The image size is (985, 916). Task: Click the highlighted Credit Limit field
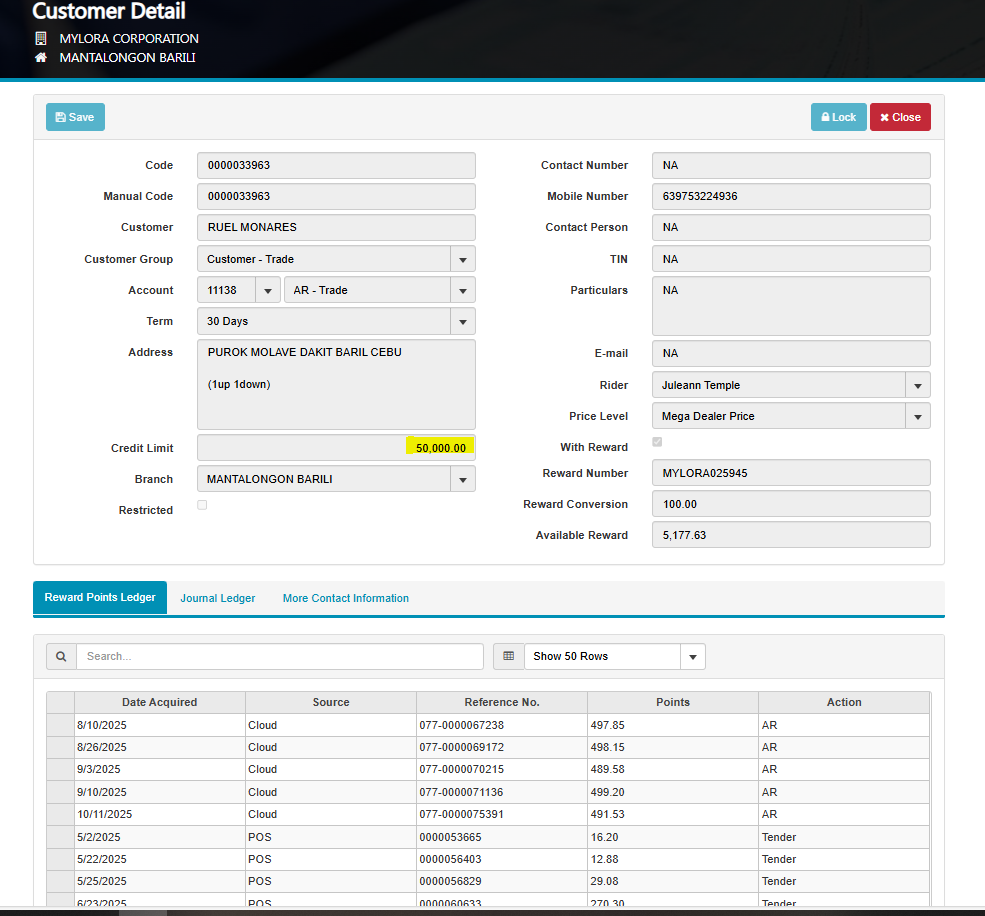tap(336, 448)
